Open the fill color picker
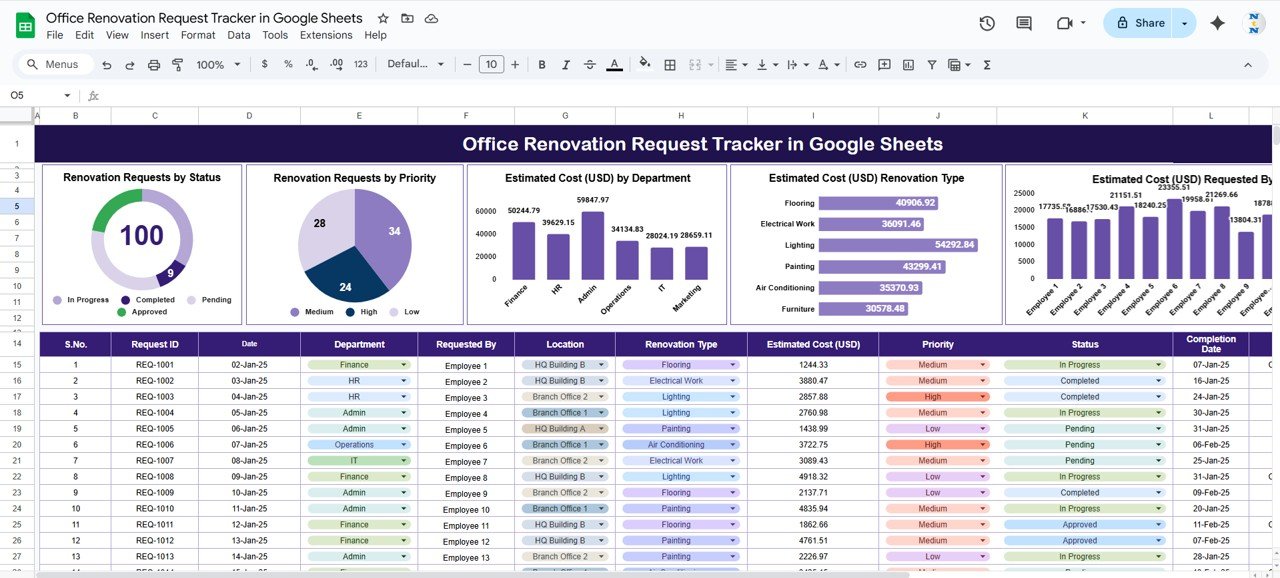Viewport: 1280px width, 578px height. 644,65
